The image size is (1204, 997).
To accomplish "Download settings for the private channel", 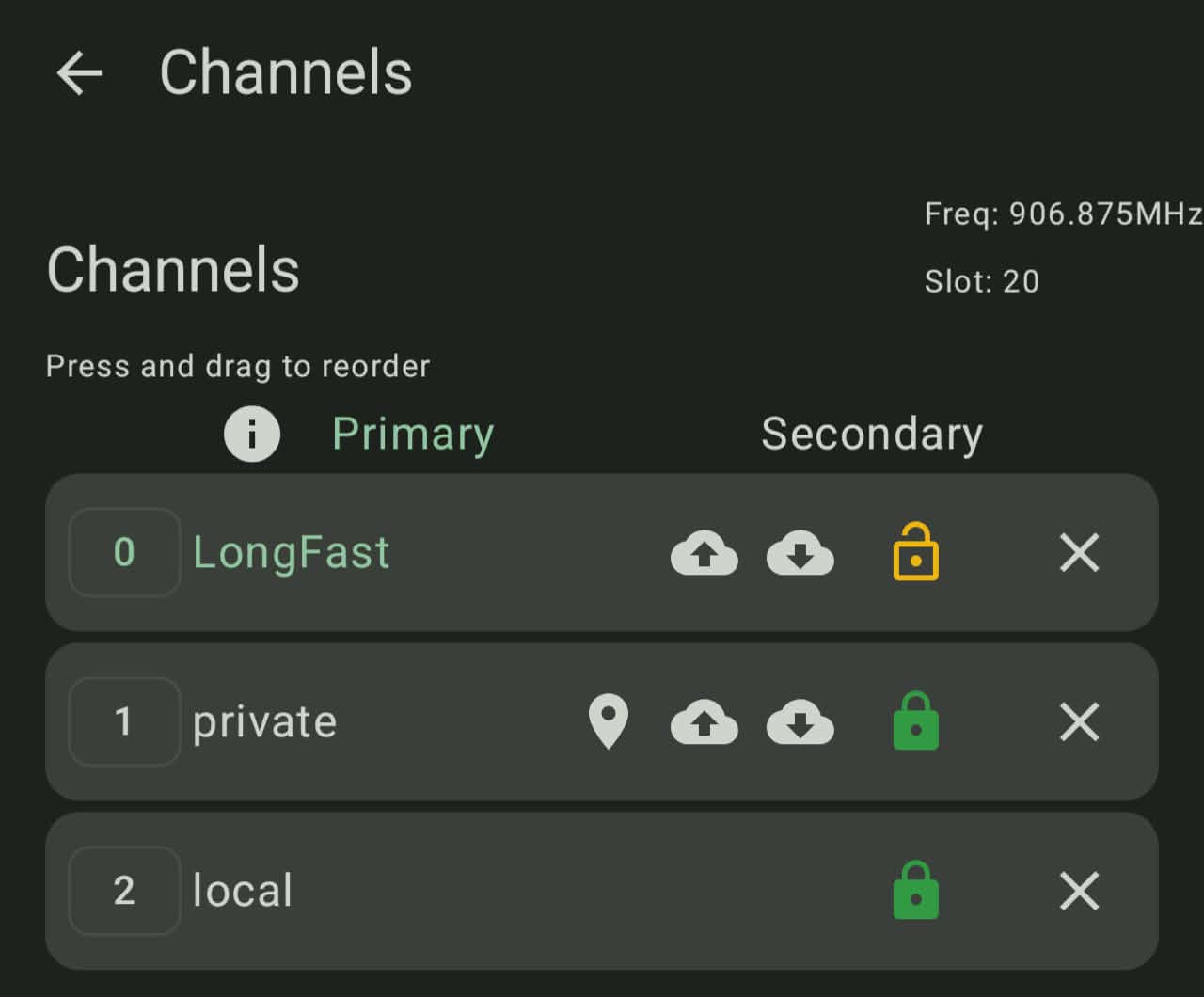I will 800,723.
